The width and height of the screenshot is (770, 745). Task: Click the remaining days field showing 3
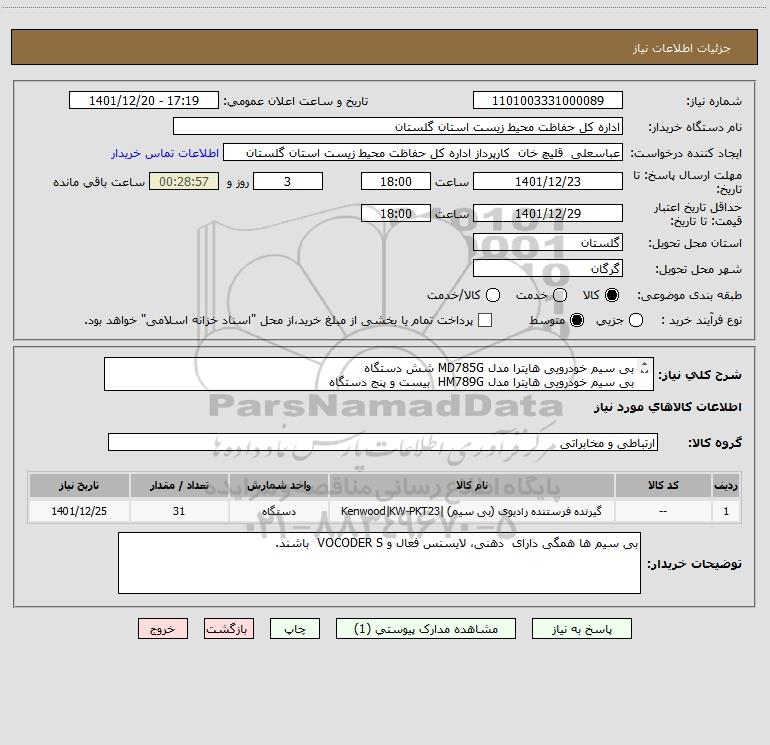point(288,181)
